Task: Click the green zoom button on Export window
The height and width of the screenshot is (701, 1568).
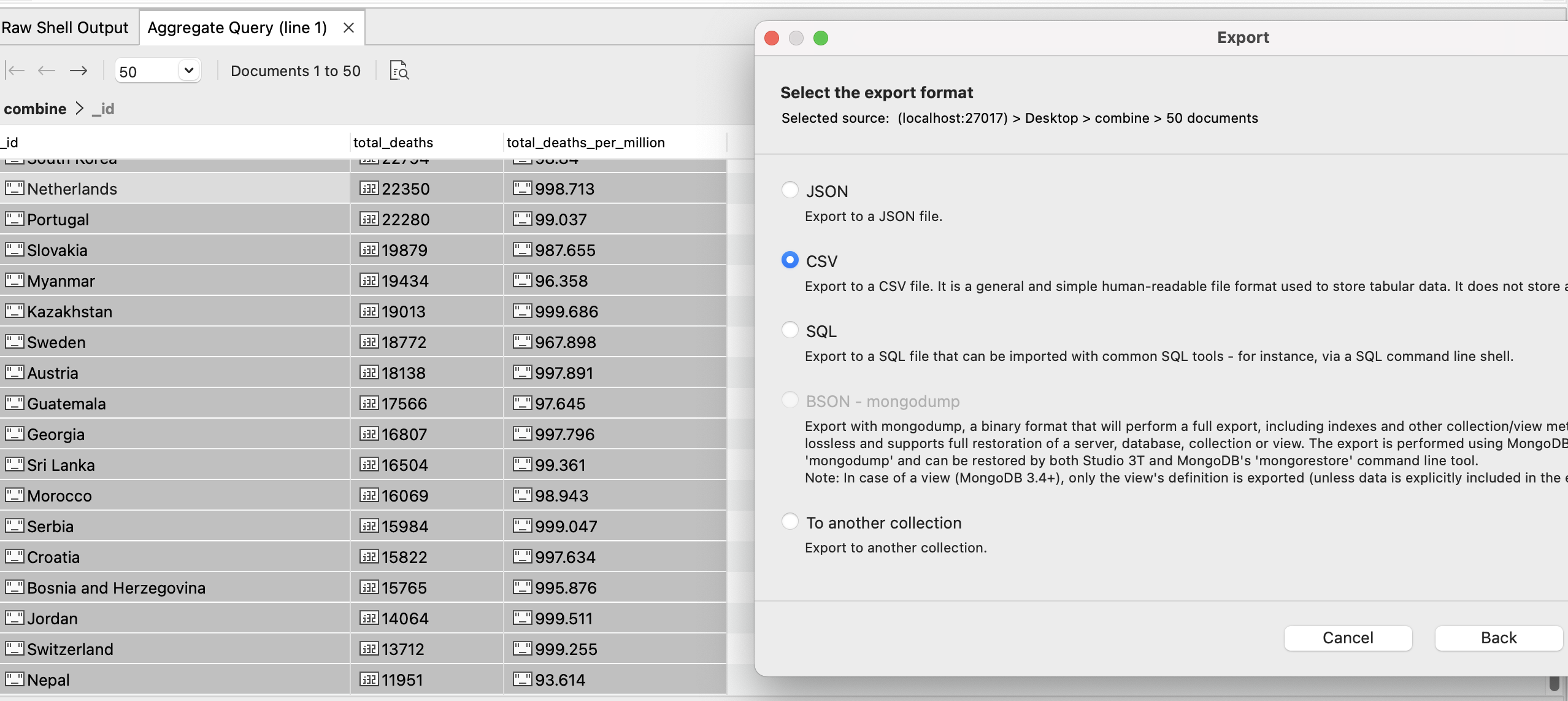Action: (x=820, y=38)
